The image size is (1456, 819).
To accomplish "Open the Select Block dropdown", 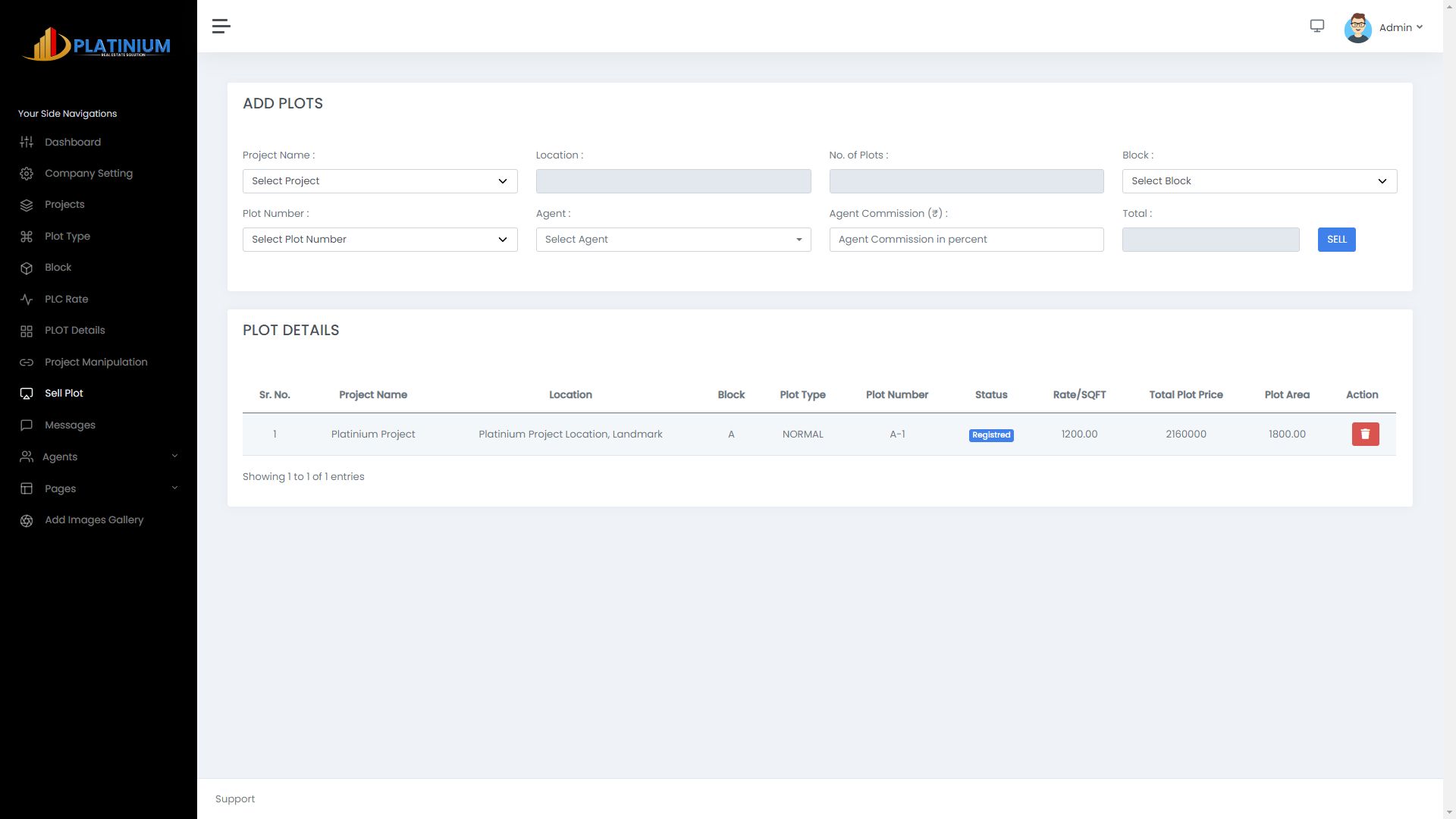I will pyautogui.click(x=1259, y=181).
